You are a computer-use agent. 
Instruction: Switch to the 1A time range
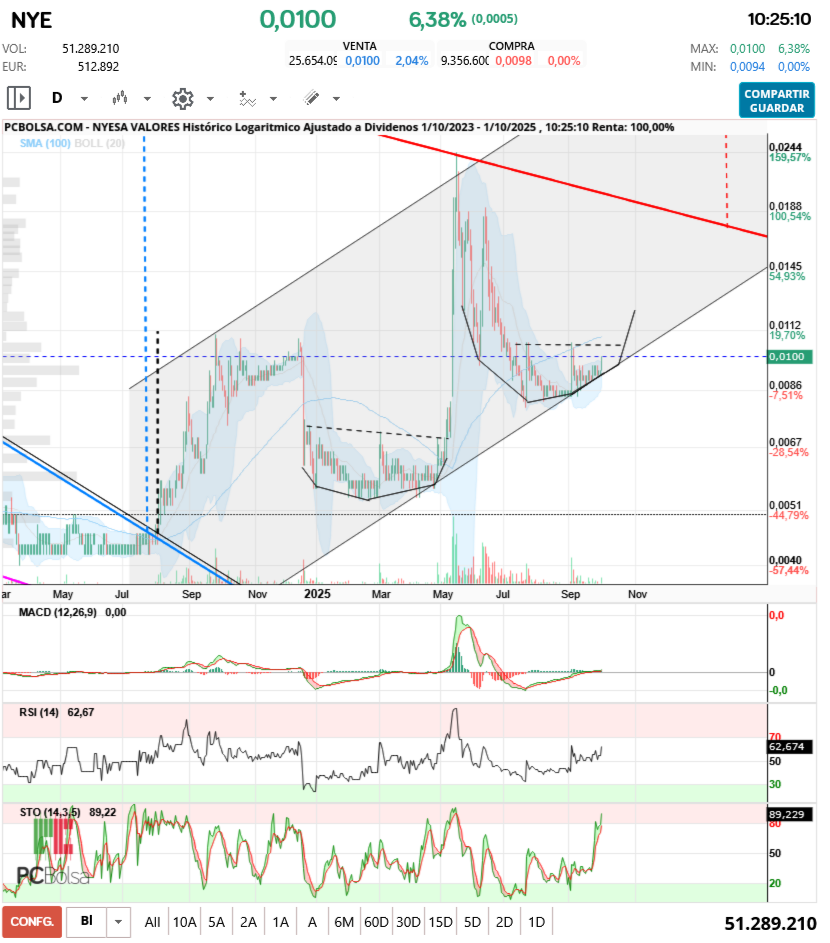[280, 922]
